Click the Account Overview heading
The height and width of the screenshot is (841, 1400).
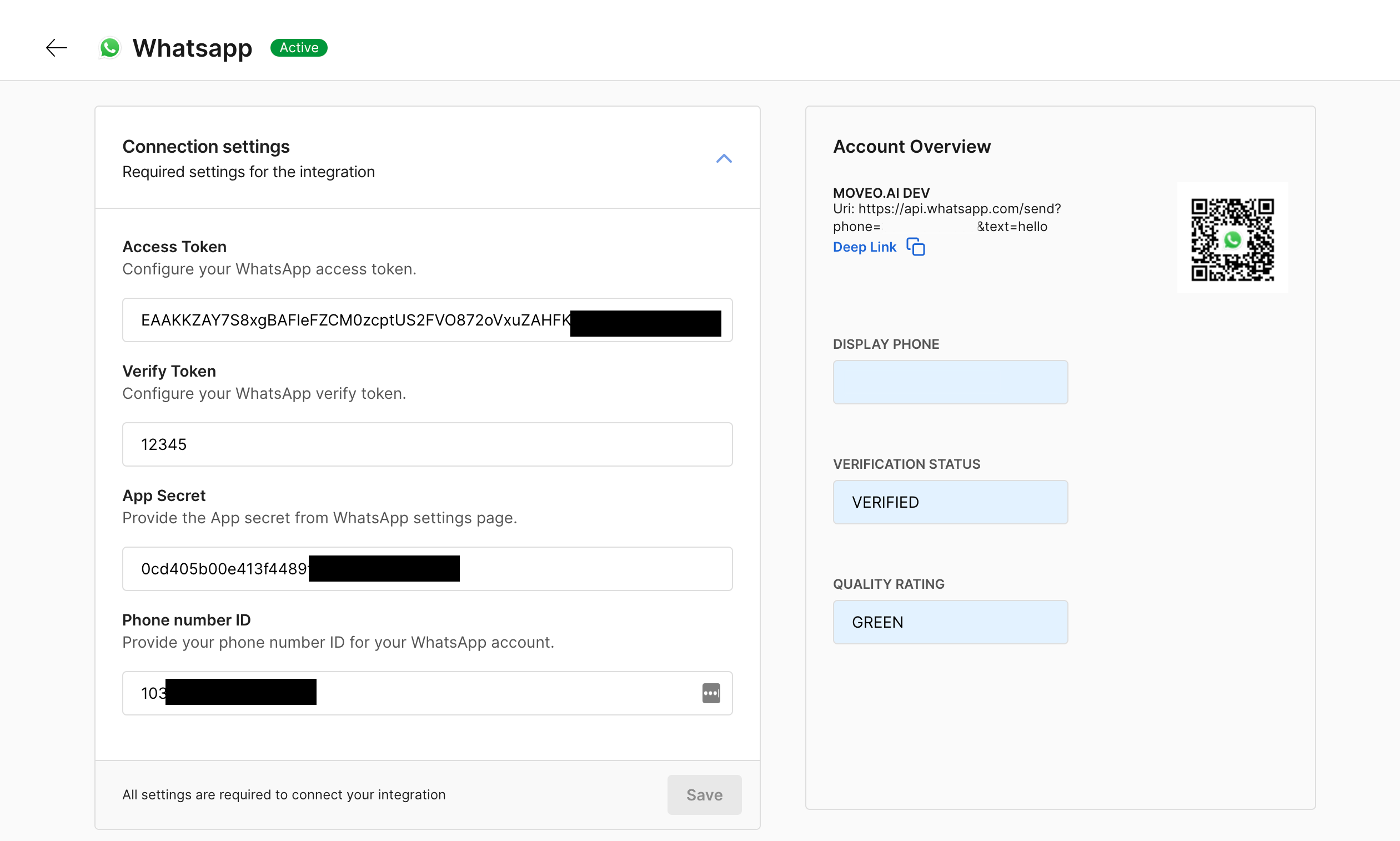(x=912, y=147)
